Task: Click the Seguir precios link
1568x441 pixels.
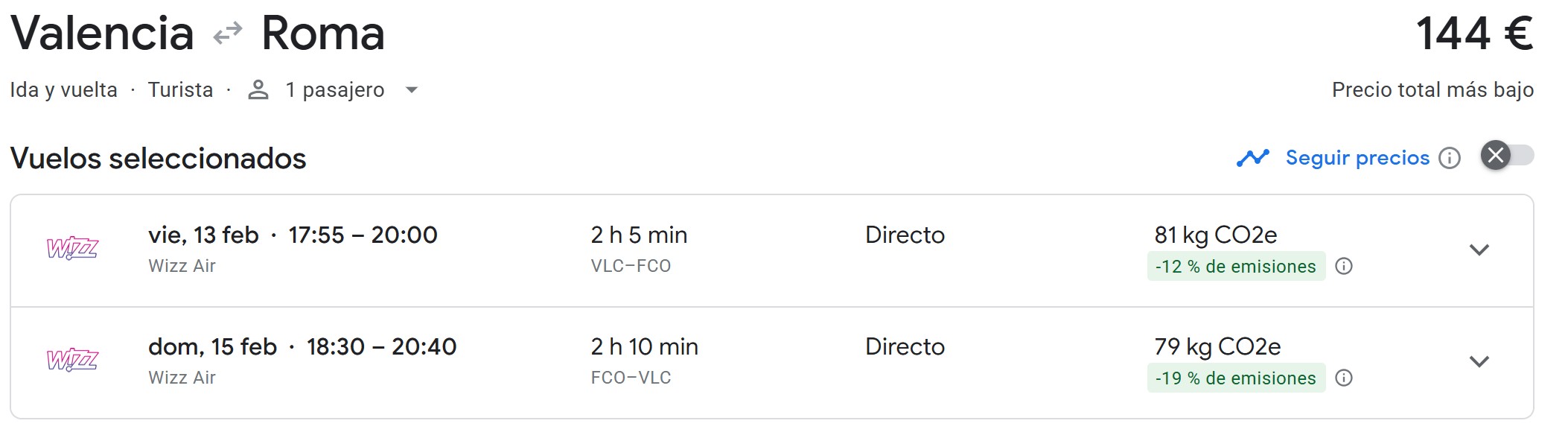Action: tap(1357, 158)
